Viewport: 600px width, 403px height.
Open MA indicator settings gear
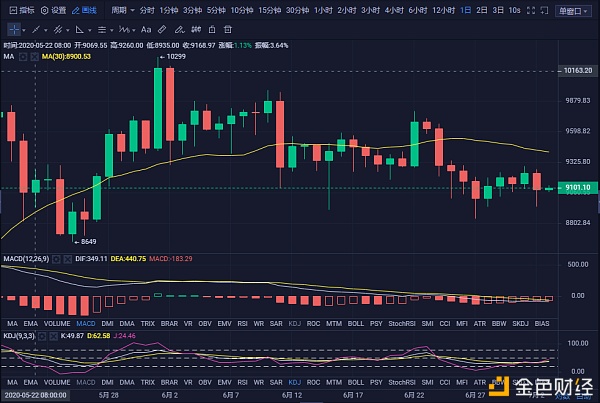point(23,57)
